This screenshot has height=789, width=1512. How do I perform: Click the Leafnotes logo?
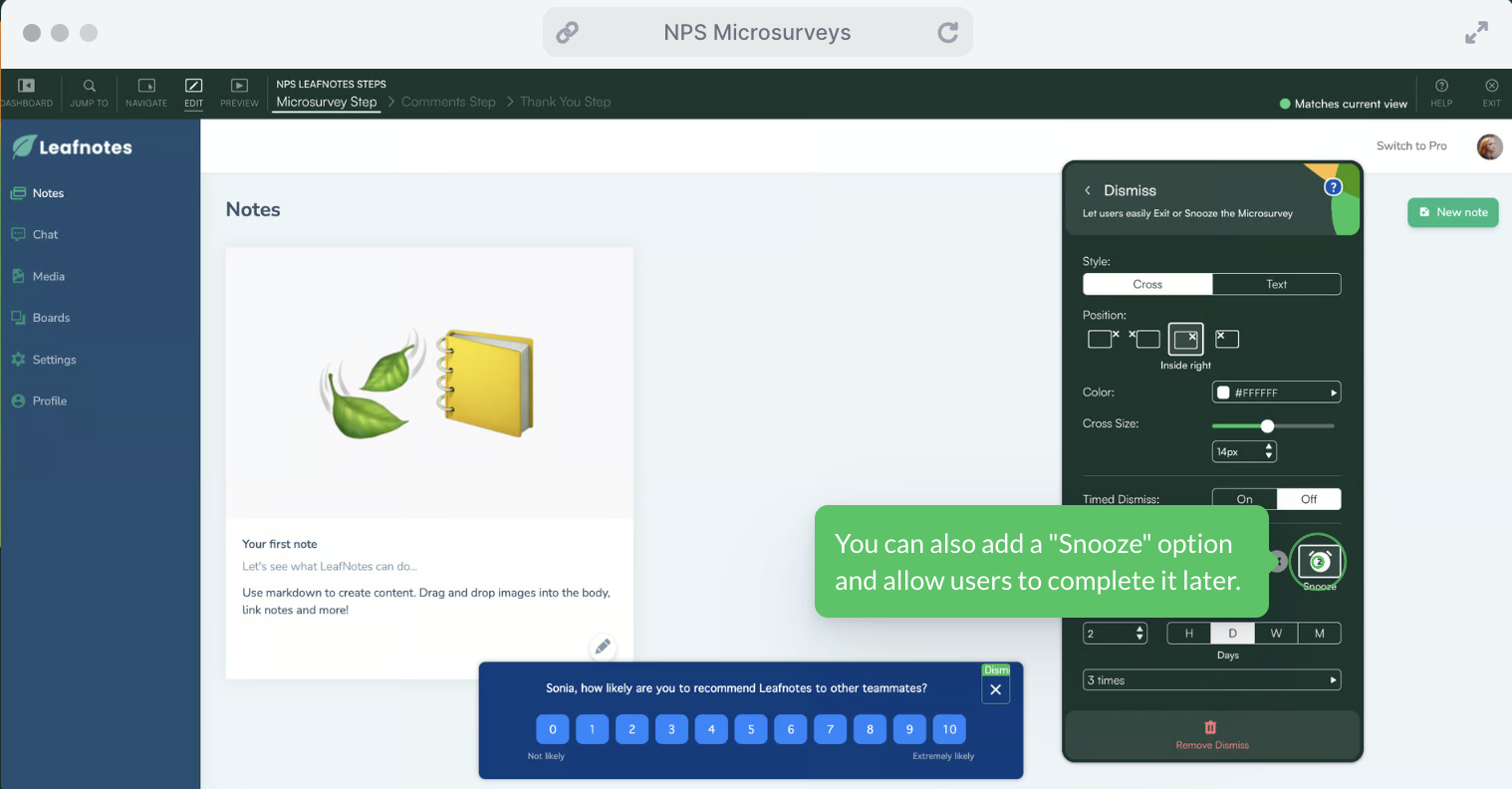point(72,147)
